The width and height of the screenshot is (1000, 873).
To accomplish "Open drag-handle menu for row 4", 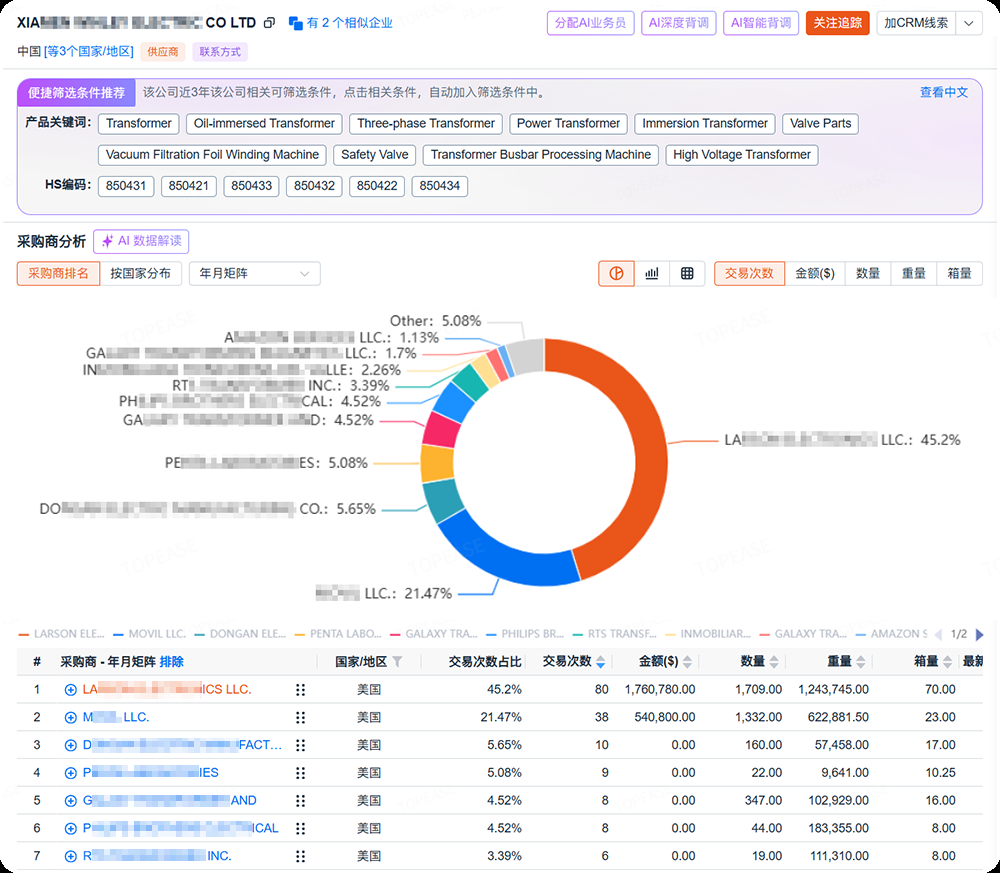I will [x=300, y=773].
